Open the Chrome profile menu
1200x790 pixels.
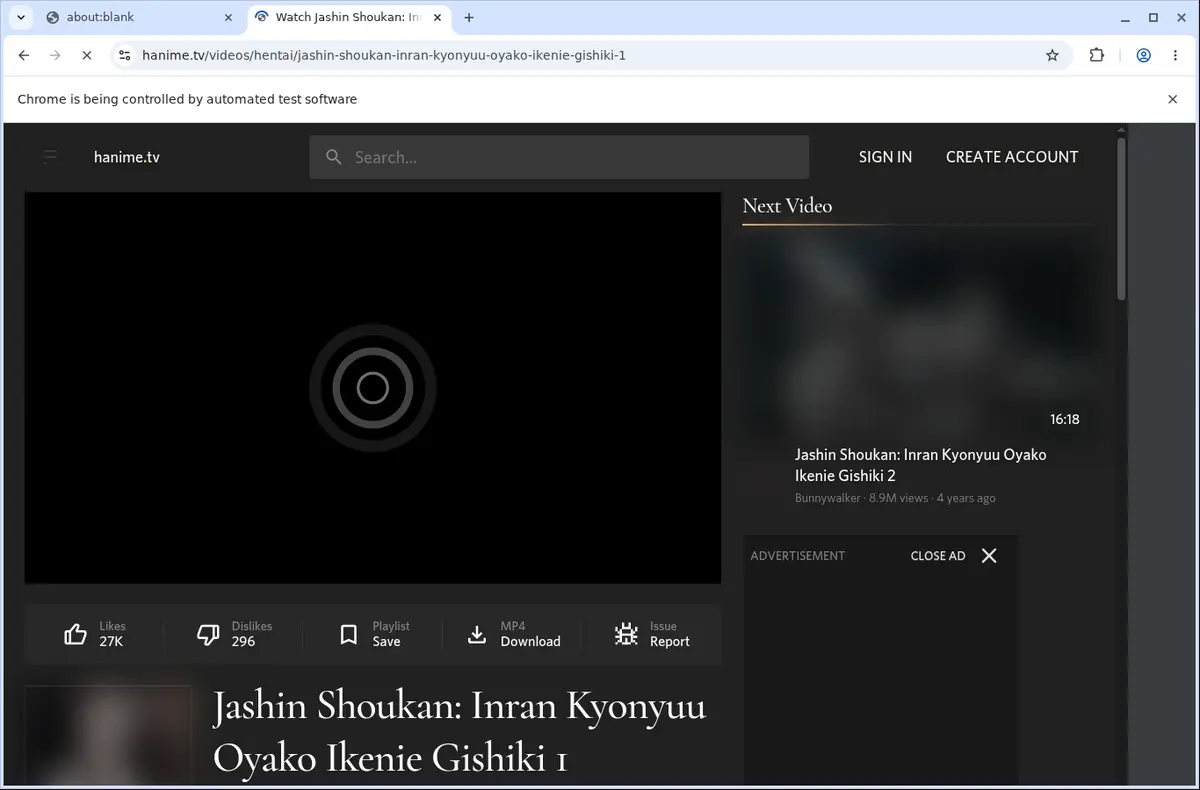pyautogui.click(x=1143, y=56)
